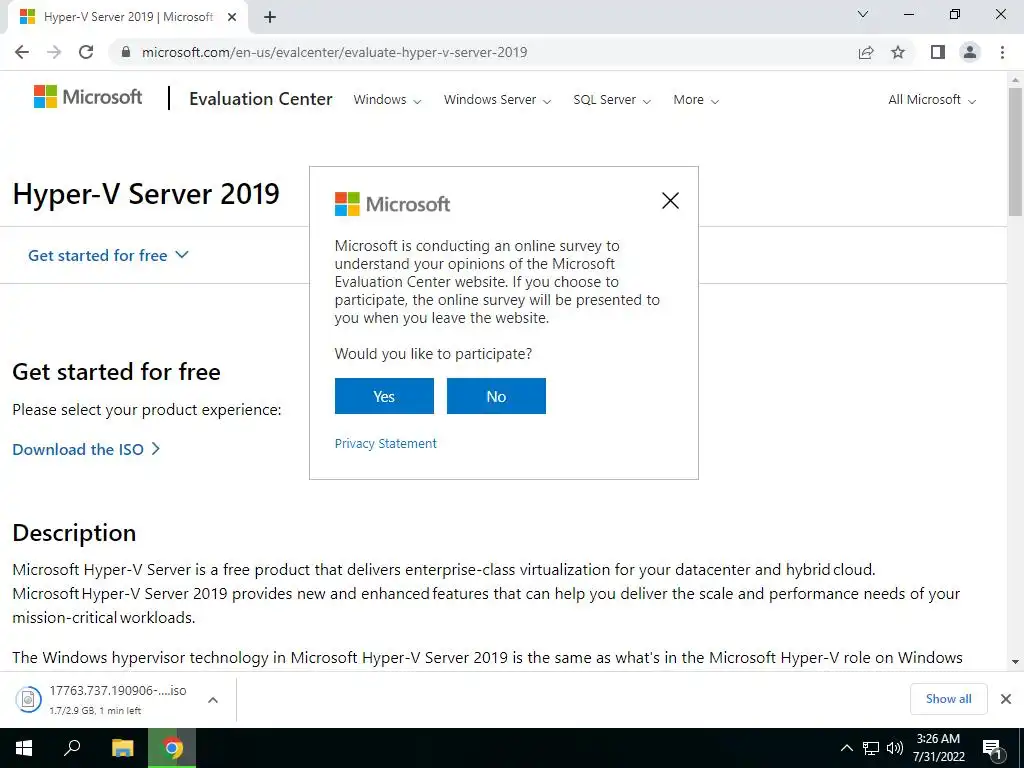The image size is (1024, 768).
Task: Share this page icon in address bar
Action: pos(866,52)
